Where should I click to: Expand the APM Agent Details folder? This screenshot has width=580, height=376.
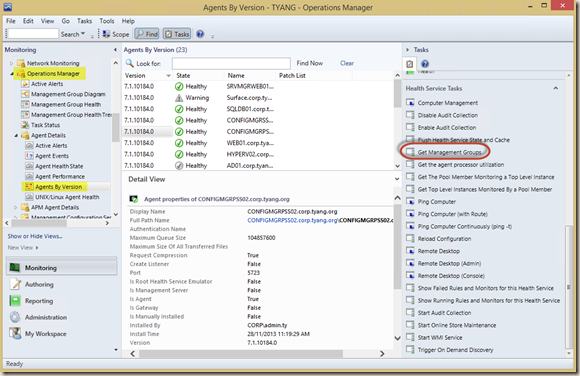click(x=16, y=207)
